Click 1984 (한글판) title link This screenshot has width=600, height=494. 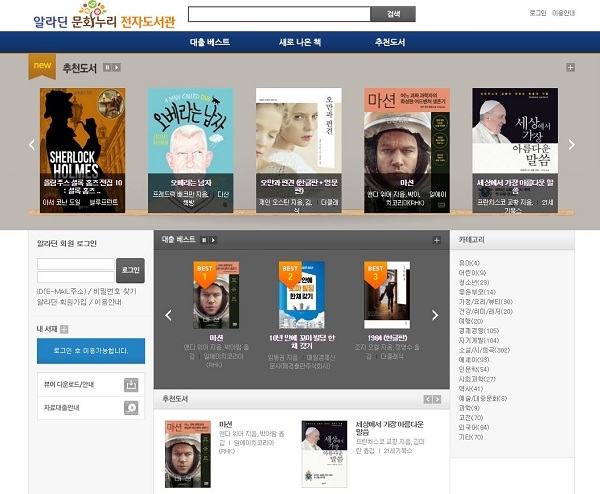(387, 338)
